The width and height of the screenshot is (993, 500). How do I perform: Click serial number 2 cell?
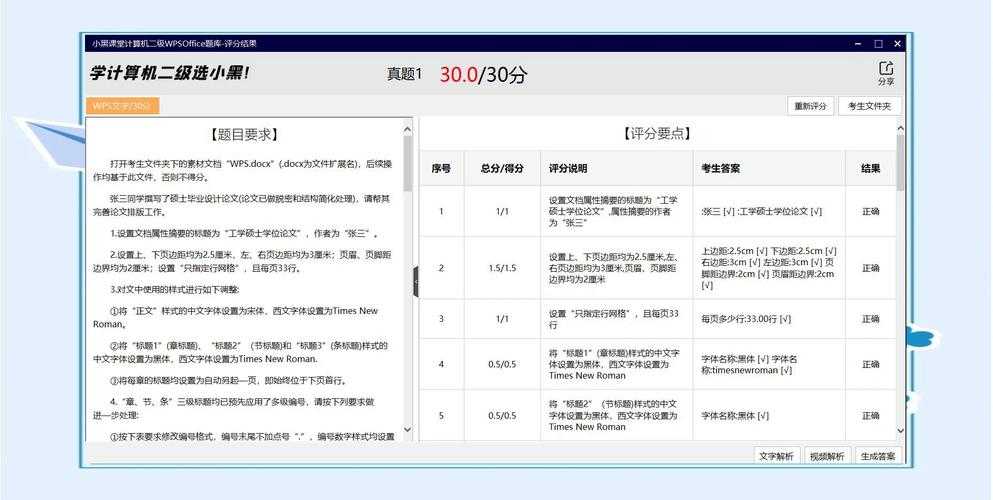pyautogui.click(x=441, y=268)
